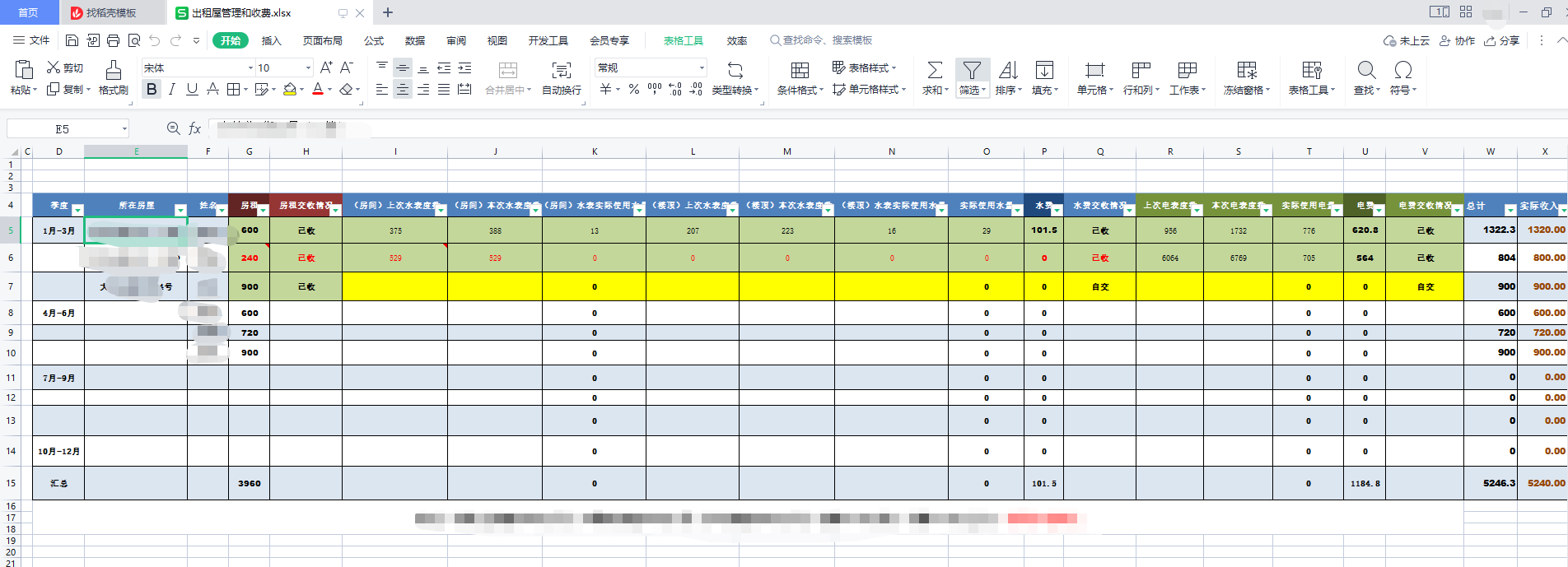Click the increase indent icon

pos(464,68)
